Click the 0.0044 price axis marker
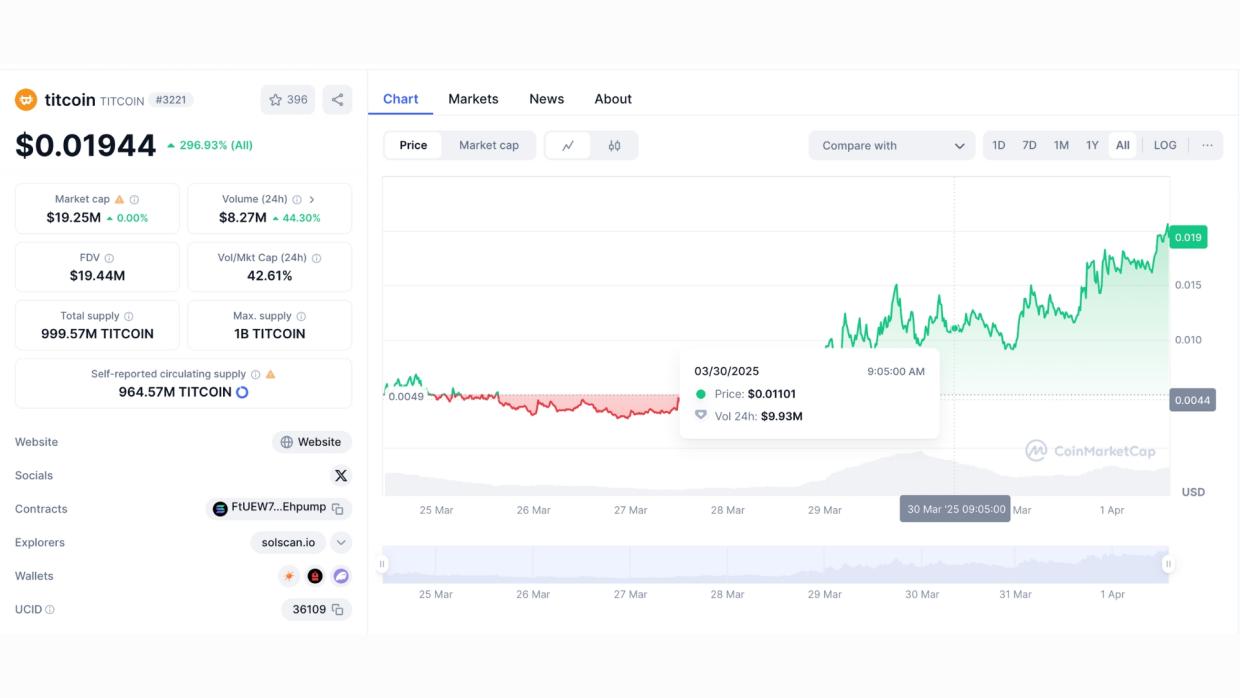The image size is (1240, 698). click(x=1192, y=400)
